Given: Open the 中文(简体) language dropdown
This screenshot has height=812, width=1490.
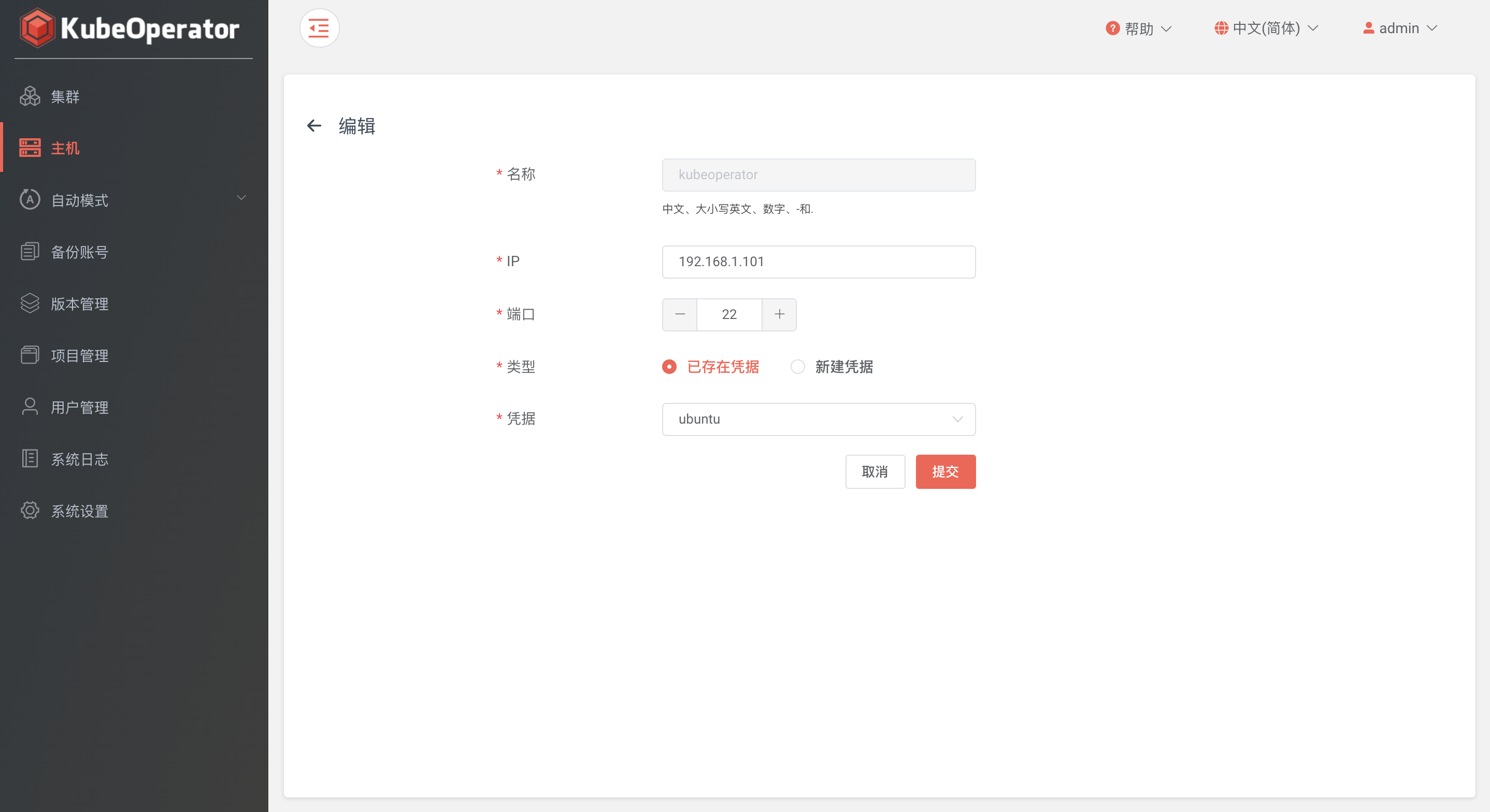Looking at the screenshot, I should 1266,28.
